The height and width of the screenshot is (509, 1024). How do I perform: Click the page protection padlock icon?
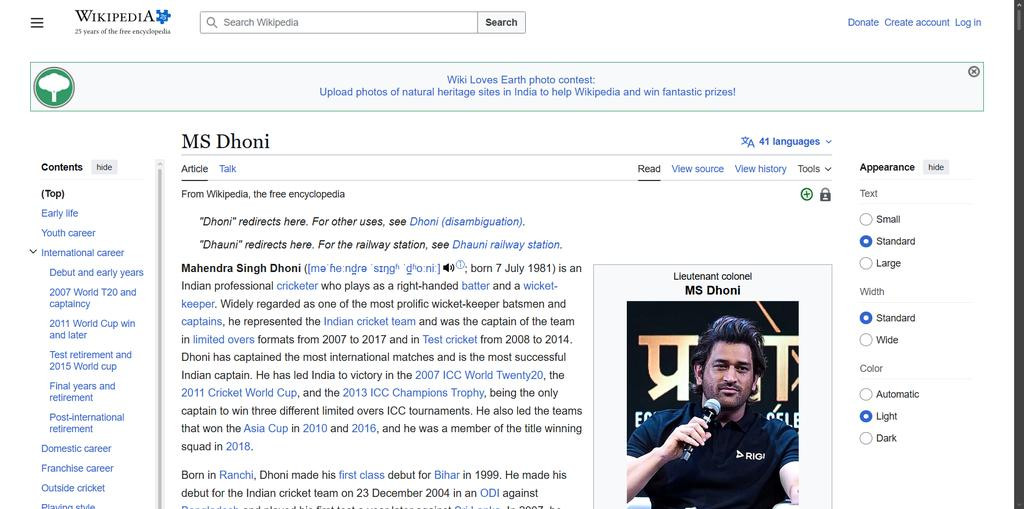coord(825,195)
